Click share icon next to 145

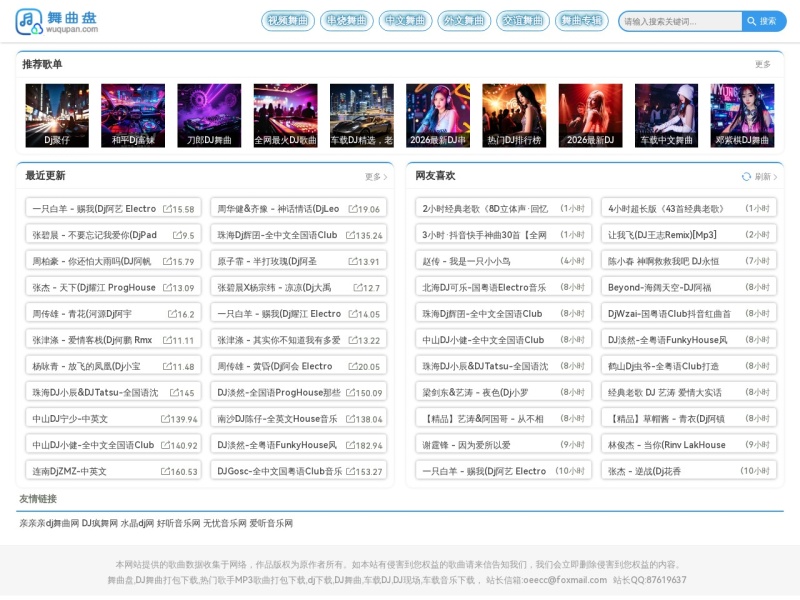point(174,392)
